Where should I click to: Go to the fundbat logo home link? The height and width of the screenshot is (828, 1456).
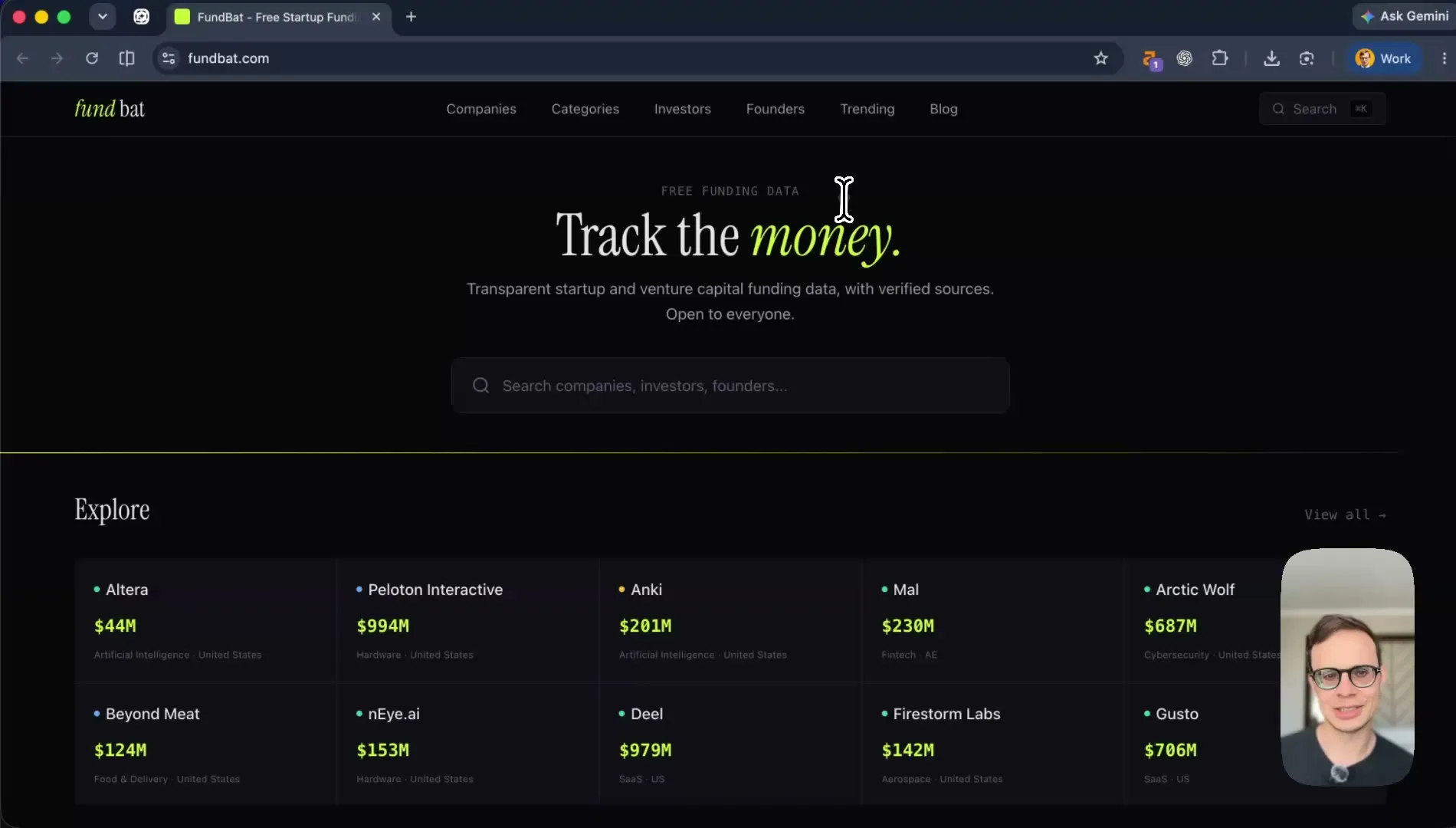point(110,109)
